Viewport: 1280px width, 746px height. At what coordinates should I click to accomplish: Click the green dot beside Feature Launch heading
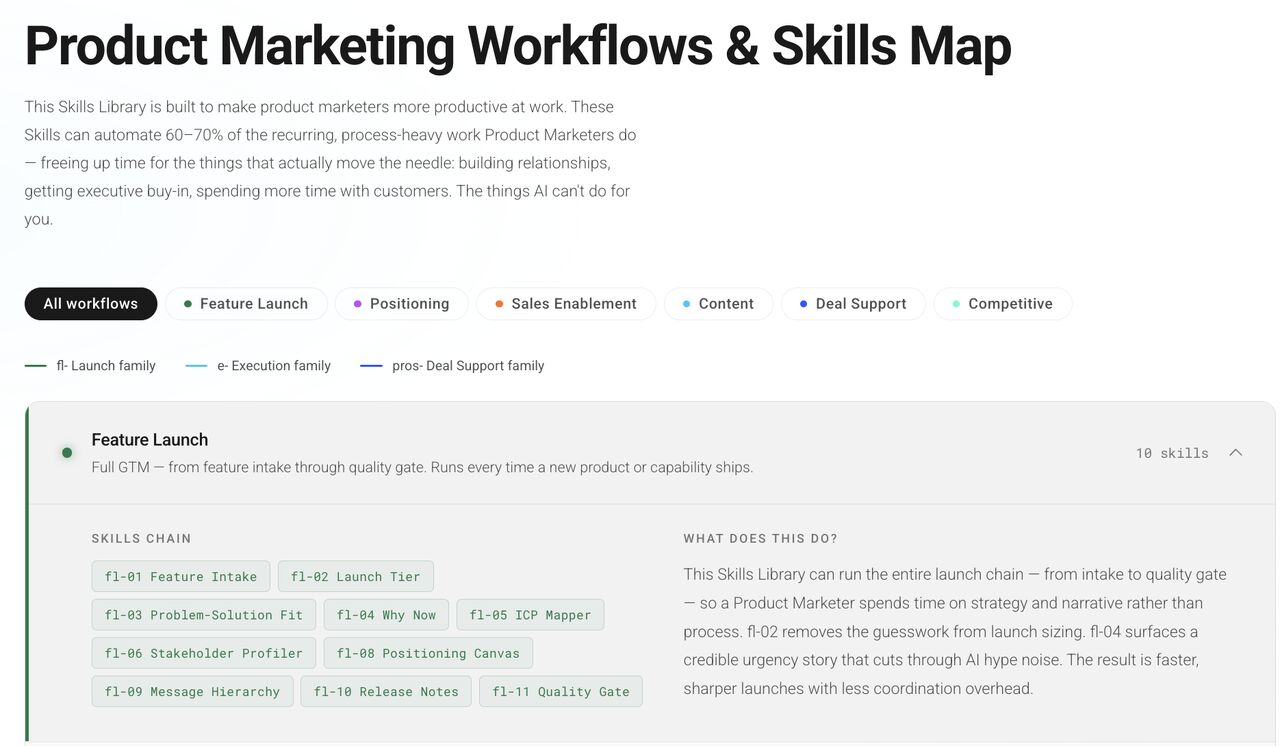(67, 453)
